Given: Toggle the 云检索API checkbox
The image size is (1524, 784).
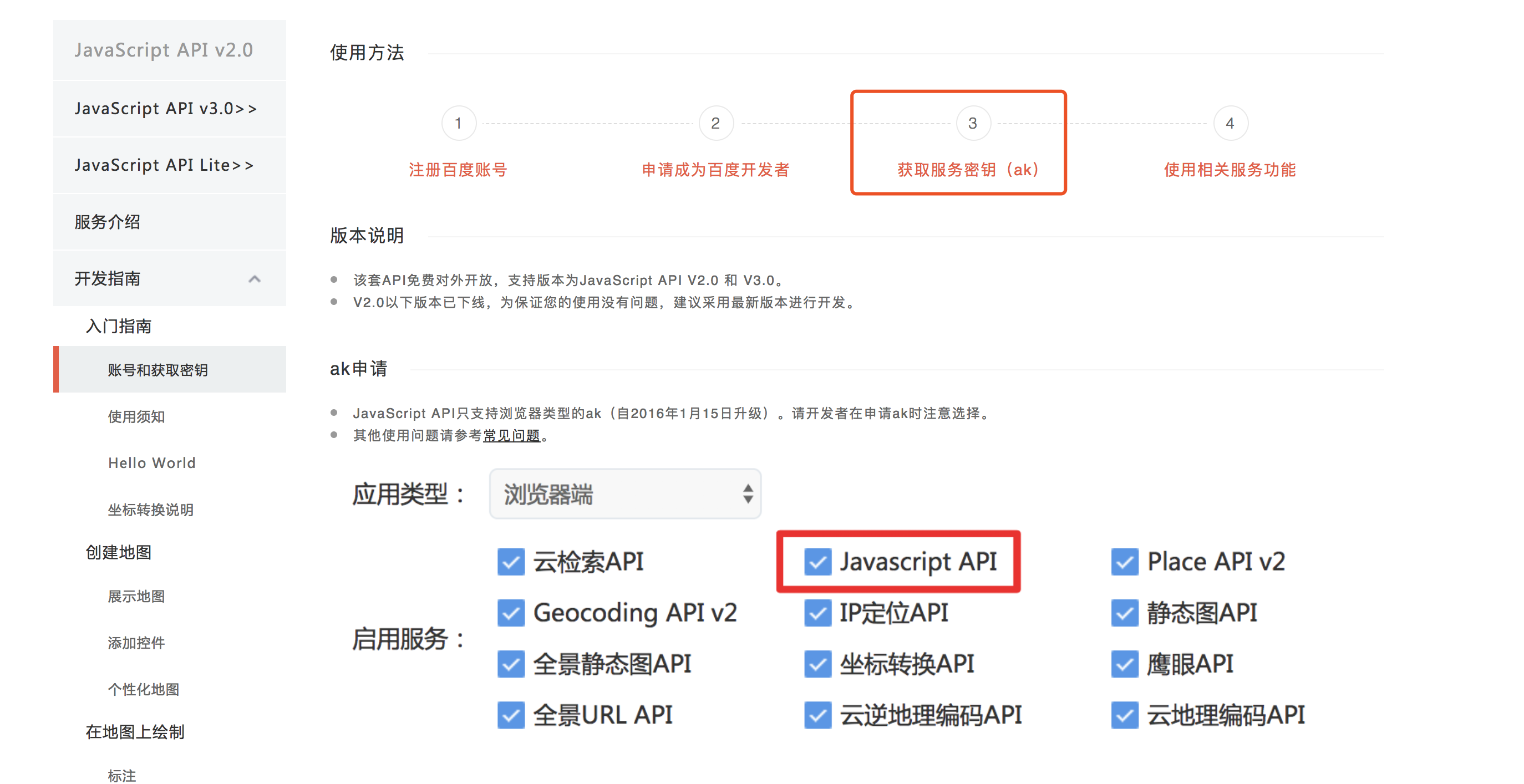Looking at the screenshot, I should pyautogui.click(x=511, y=562).
